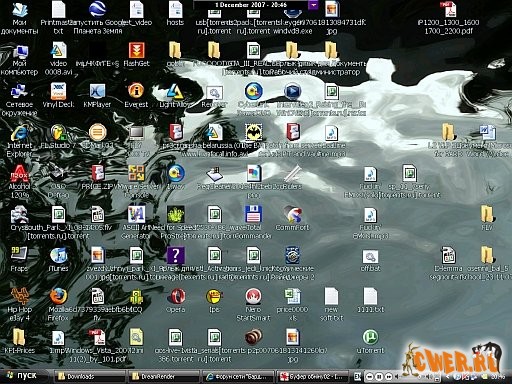
Task: Open the price0000 xls spreadsheet
Action: point(292,304)
